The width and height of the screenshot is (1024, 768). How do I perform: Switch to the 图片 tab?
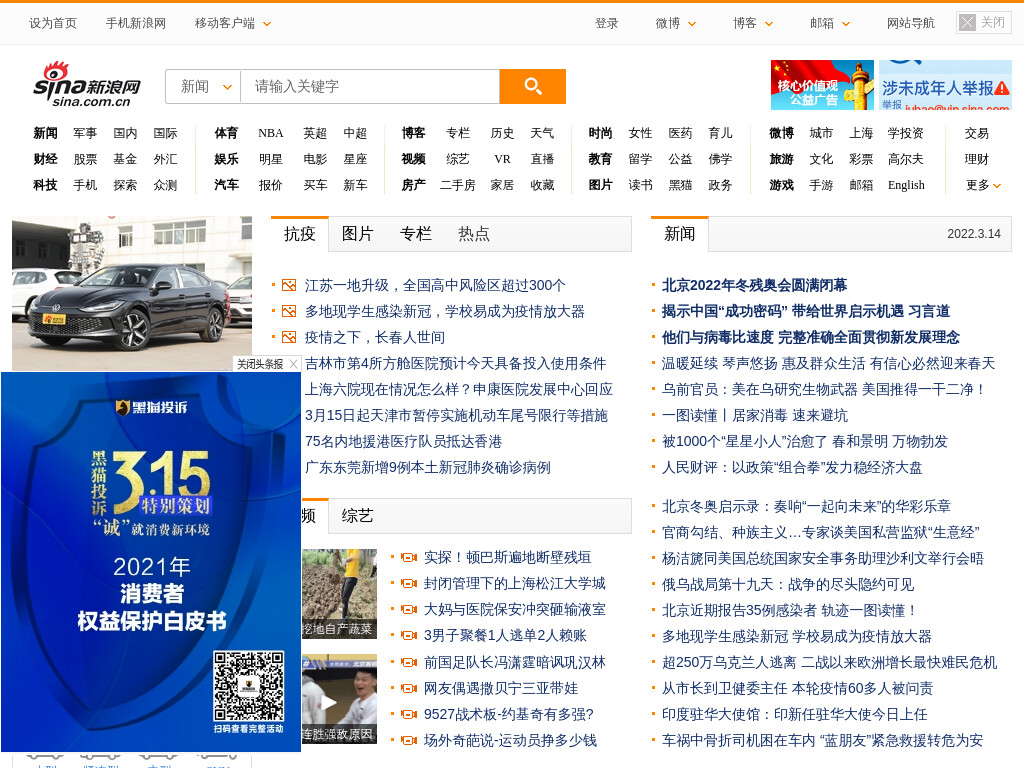click(357, 234)
